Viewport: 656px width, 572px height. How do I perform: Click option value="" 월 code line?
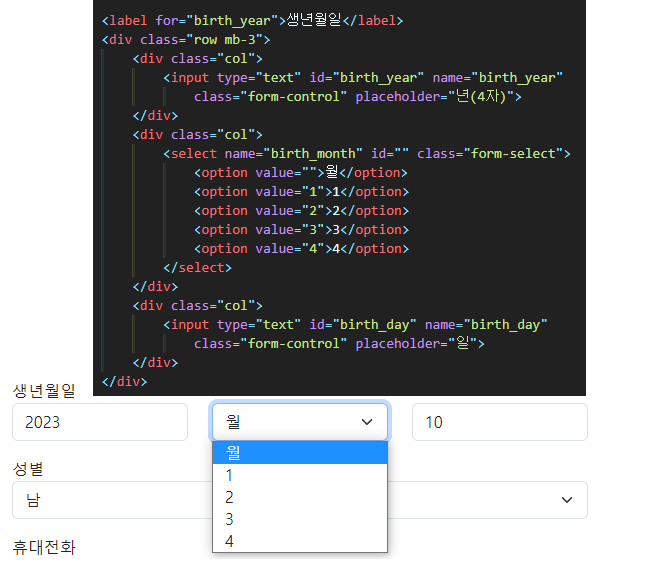coord(300,172)
